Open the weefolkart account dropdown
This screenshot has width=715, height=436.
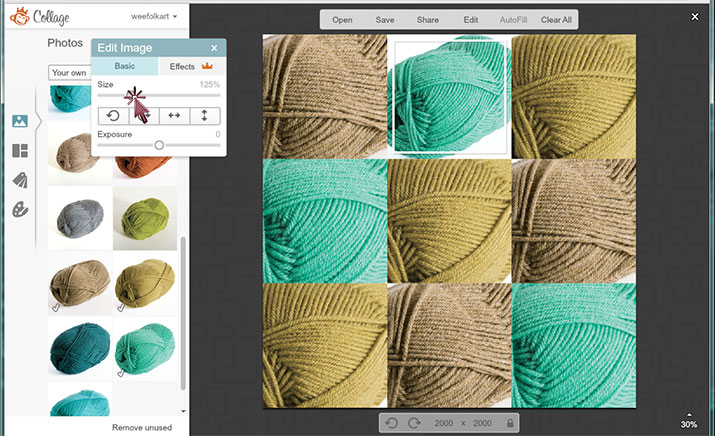click(154, 16)
